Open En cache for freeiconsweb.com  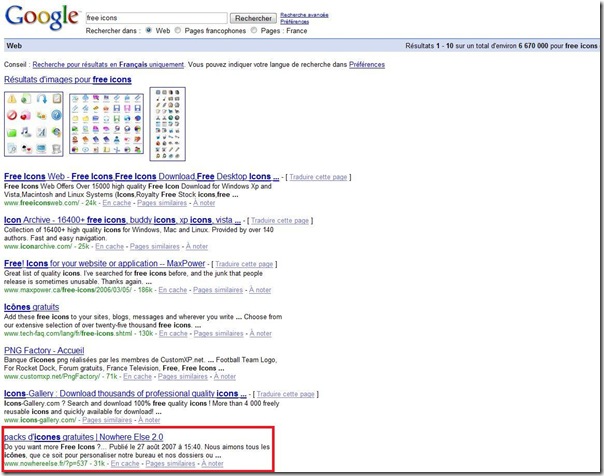(x=117, y=203)
